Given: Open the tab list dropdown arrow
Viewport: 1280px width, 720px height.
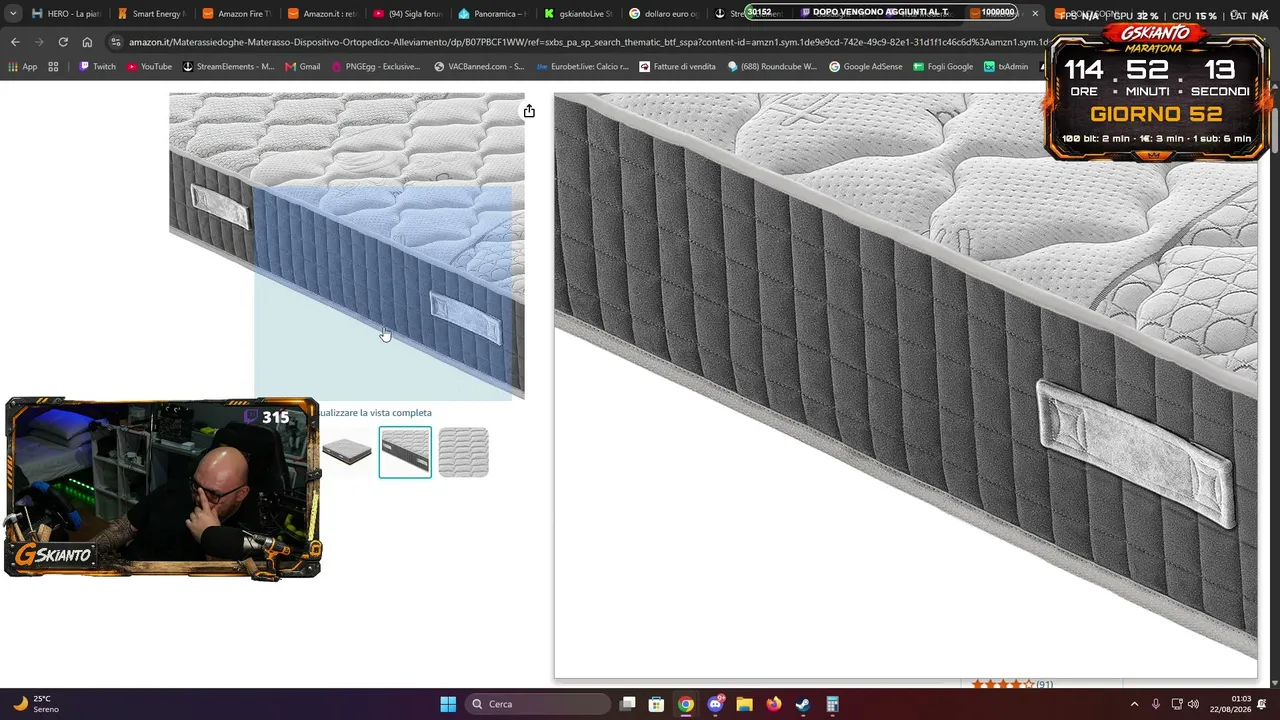Looking at the screenshot, I should [13, 14].
